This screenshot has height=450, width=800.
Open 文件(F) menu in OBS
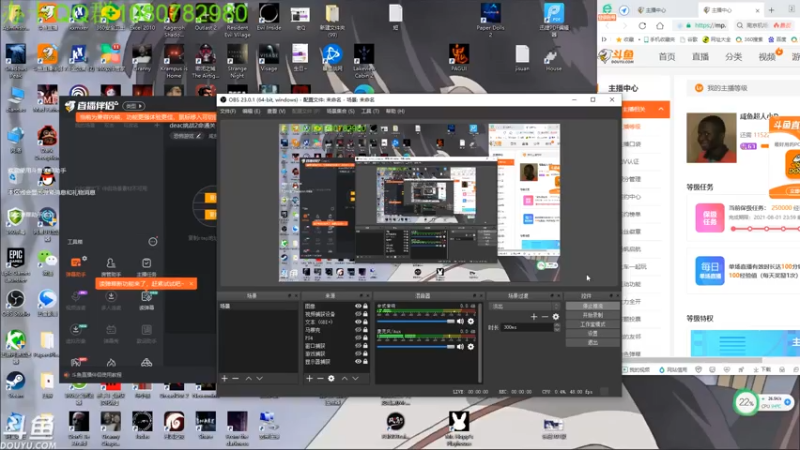point(228,111)
